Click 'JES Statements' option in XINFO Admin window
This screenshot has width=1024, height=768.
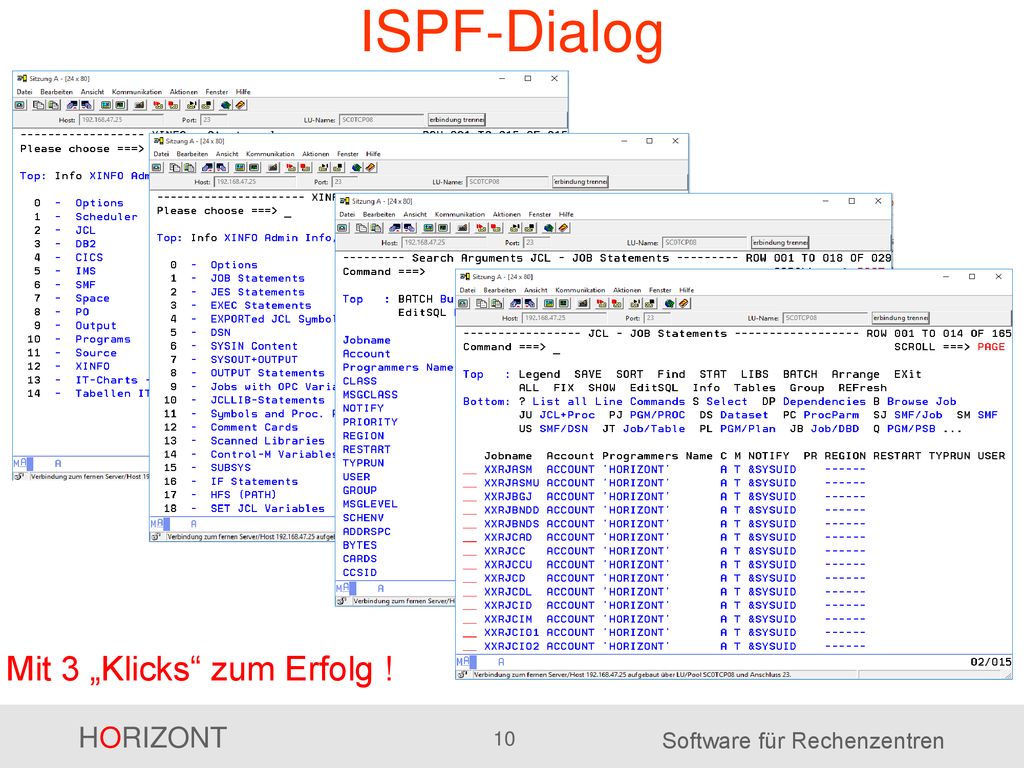[257, 292]
